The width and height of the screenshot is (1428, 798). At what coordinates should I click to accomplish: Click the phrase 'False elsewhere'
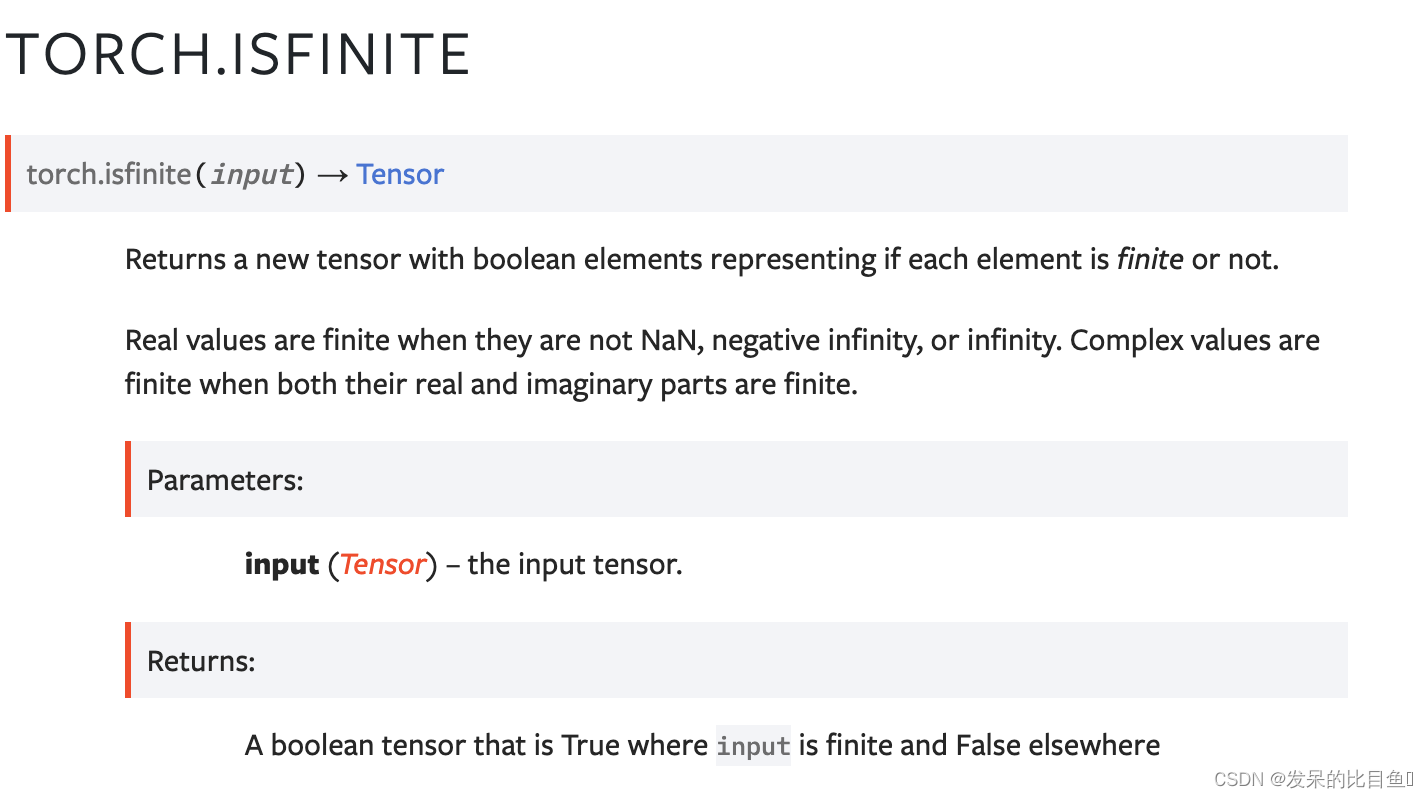pyautogui.click(x=1058, y=746)
